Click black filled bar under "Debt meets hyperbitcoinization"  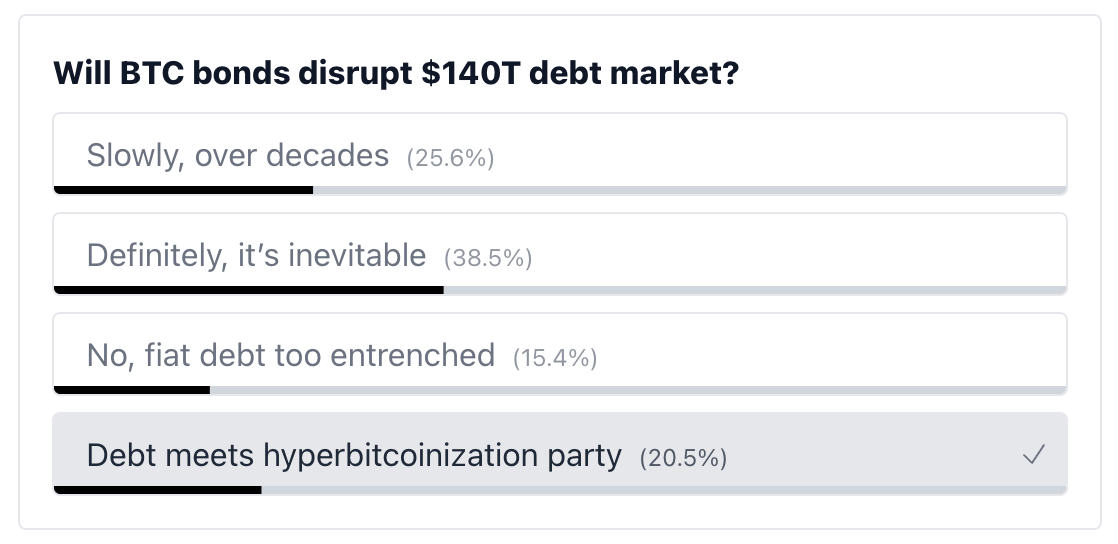click(157, 489)
